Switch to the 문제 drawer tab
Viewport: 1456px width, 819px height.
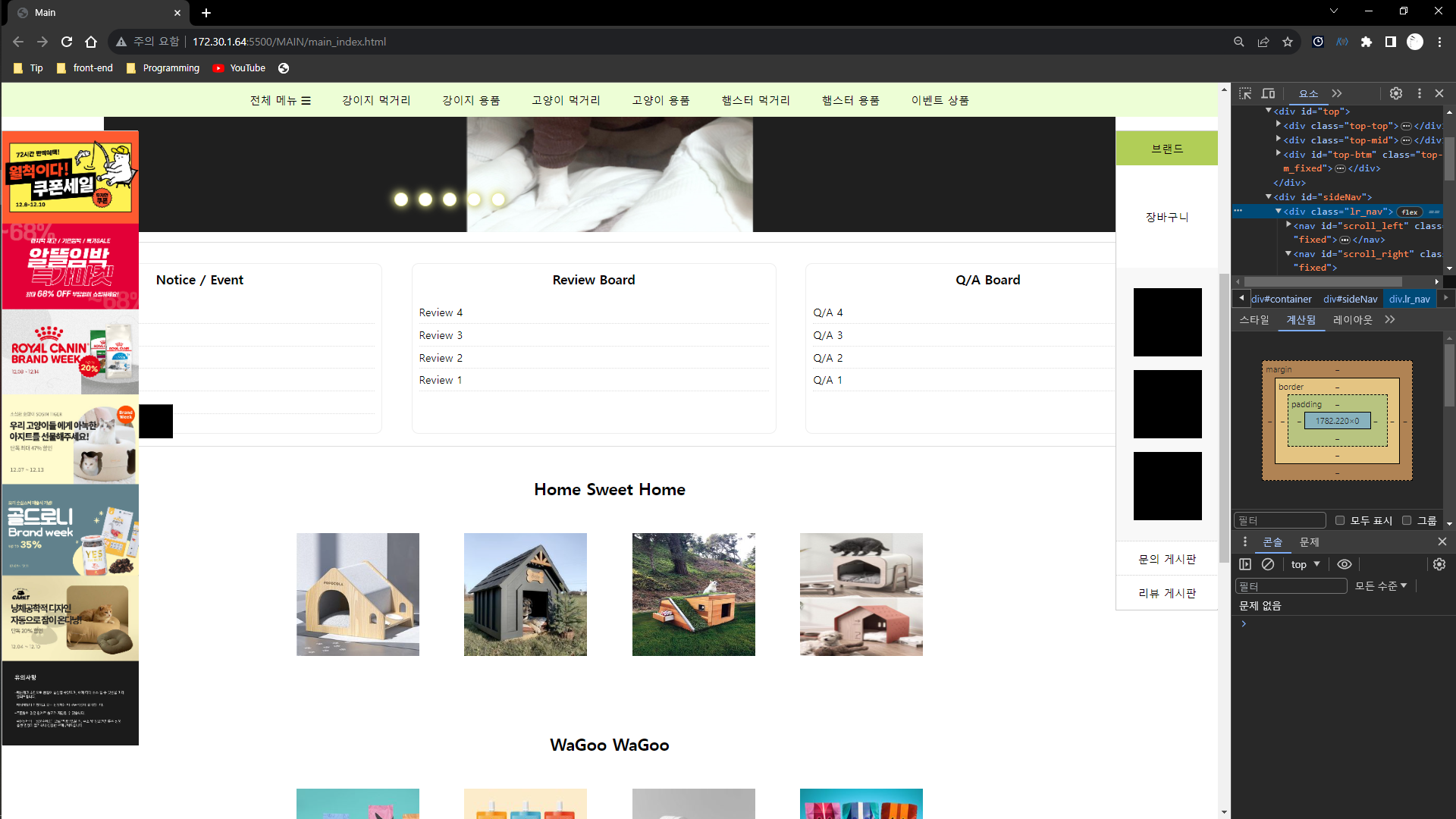point(1310,542)
